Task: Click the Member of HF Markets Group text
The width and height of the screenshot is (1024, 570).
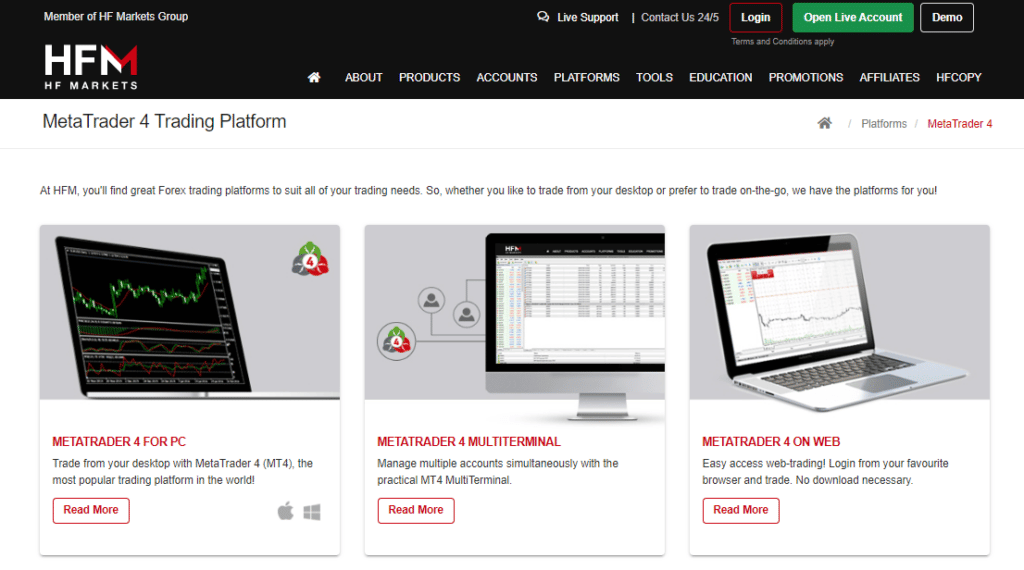Action: click(116, 16)
